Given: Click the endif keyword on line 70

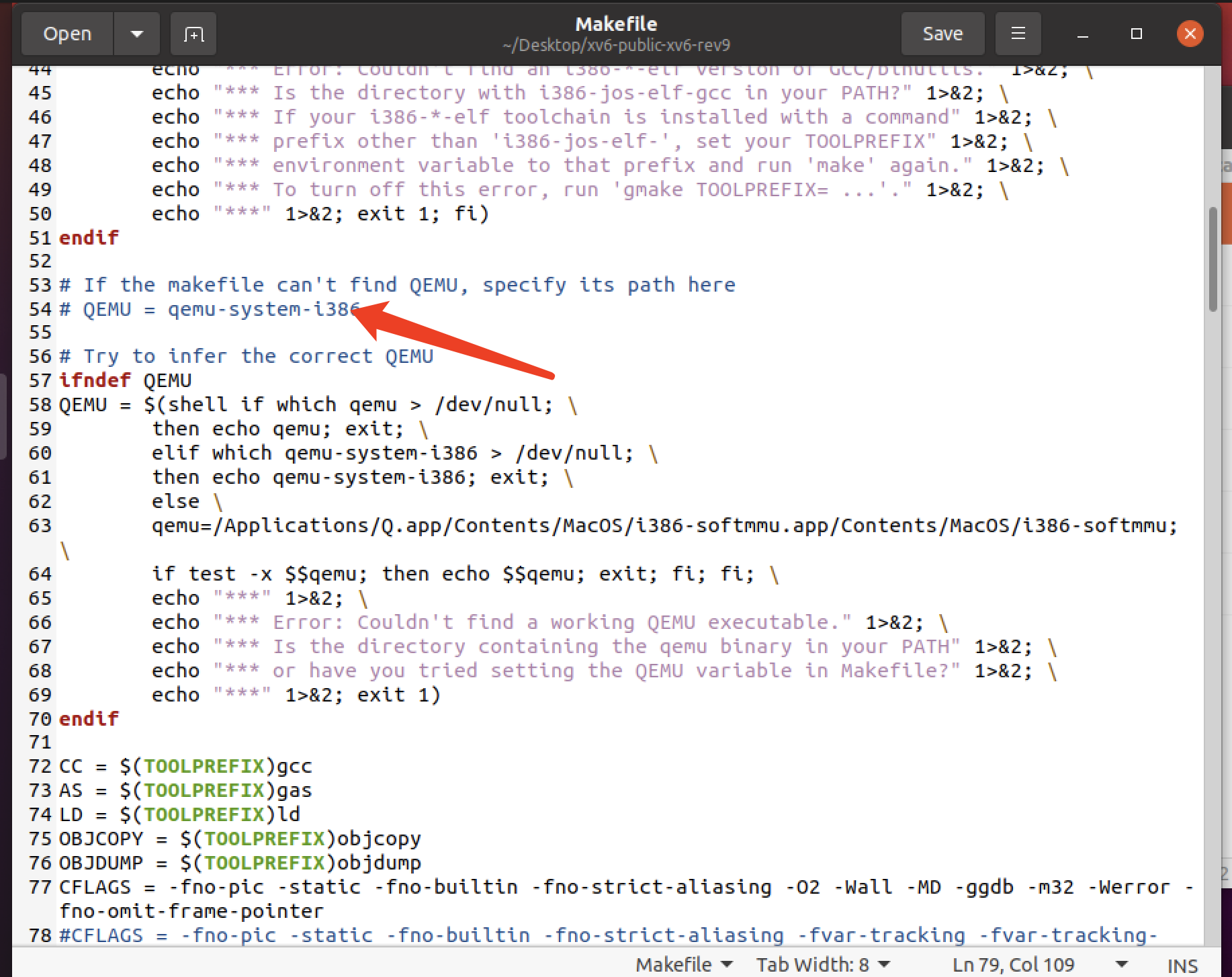Looking at the screenshot, I should tap(88, 718).
